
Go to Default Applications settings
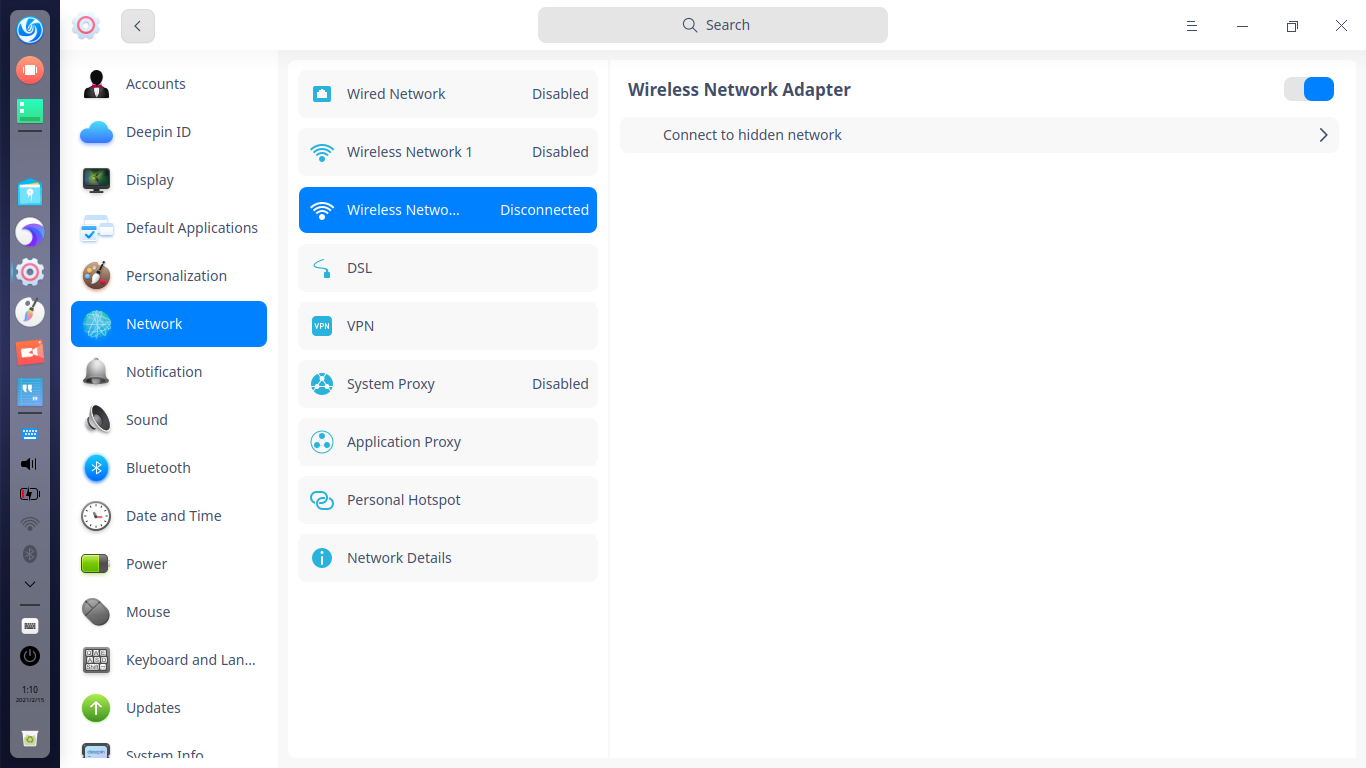pyautogui.click(x=169, y=228)
